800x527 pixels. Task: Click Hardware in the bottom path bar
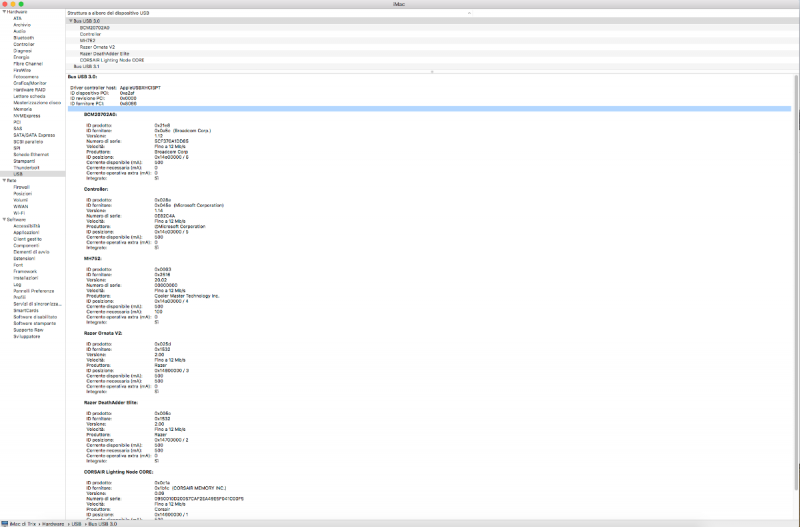53,524
